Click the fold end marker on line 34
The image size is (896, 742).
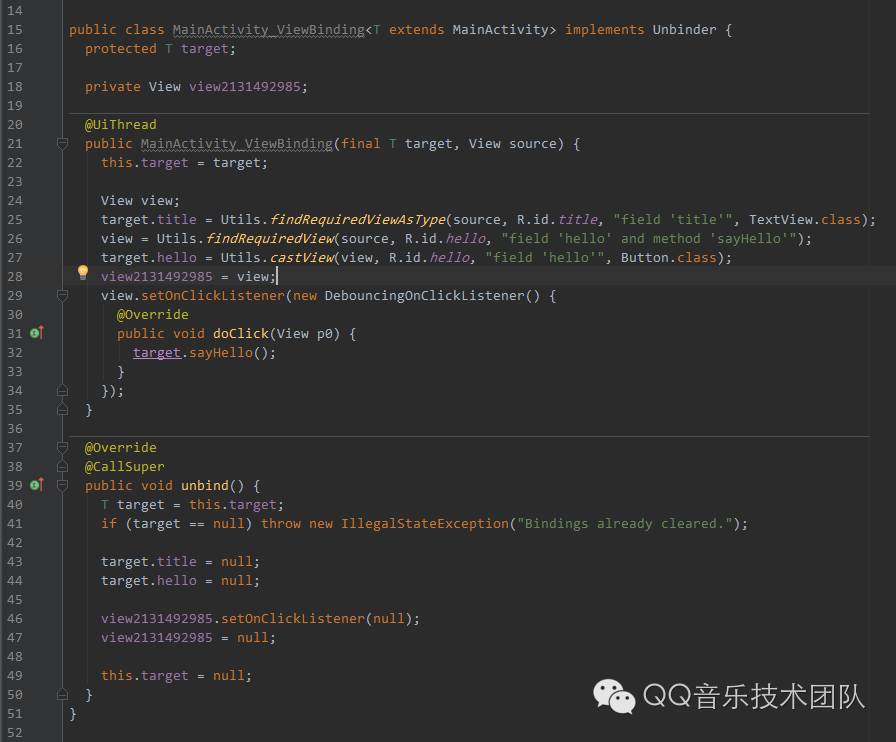(62, 391)
